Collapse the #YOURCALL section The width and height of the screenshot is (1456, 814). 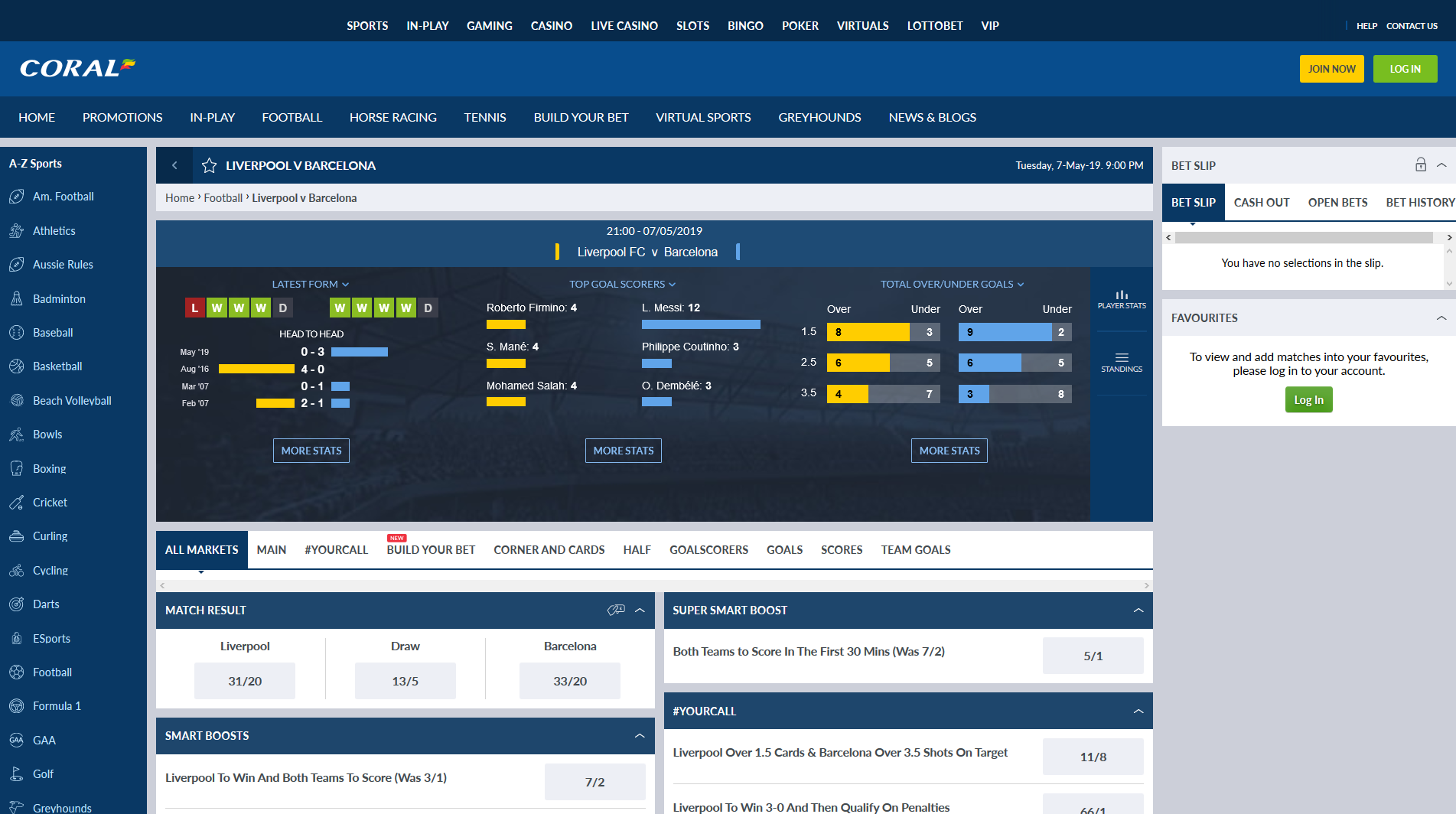[x=1138, y=711]
